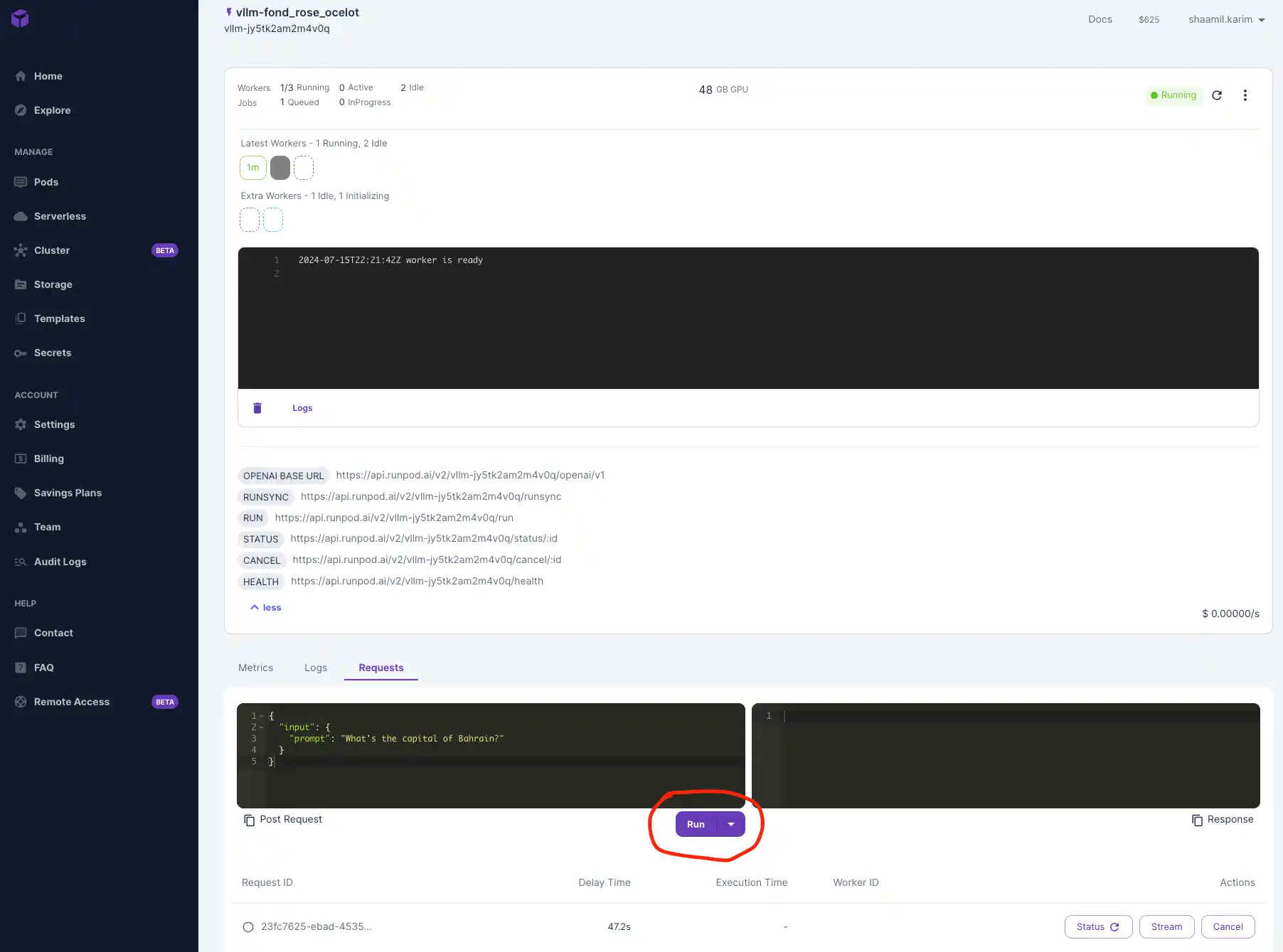Click the FAQ question icon
Viewport: 1283px width, 952px height.
21,668
